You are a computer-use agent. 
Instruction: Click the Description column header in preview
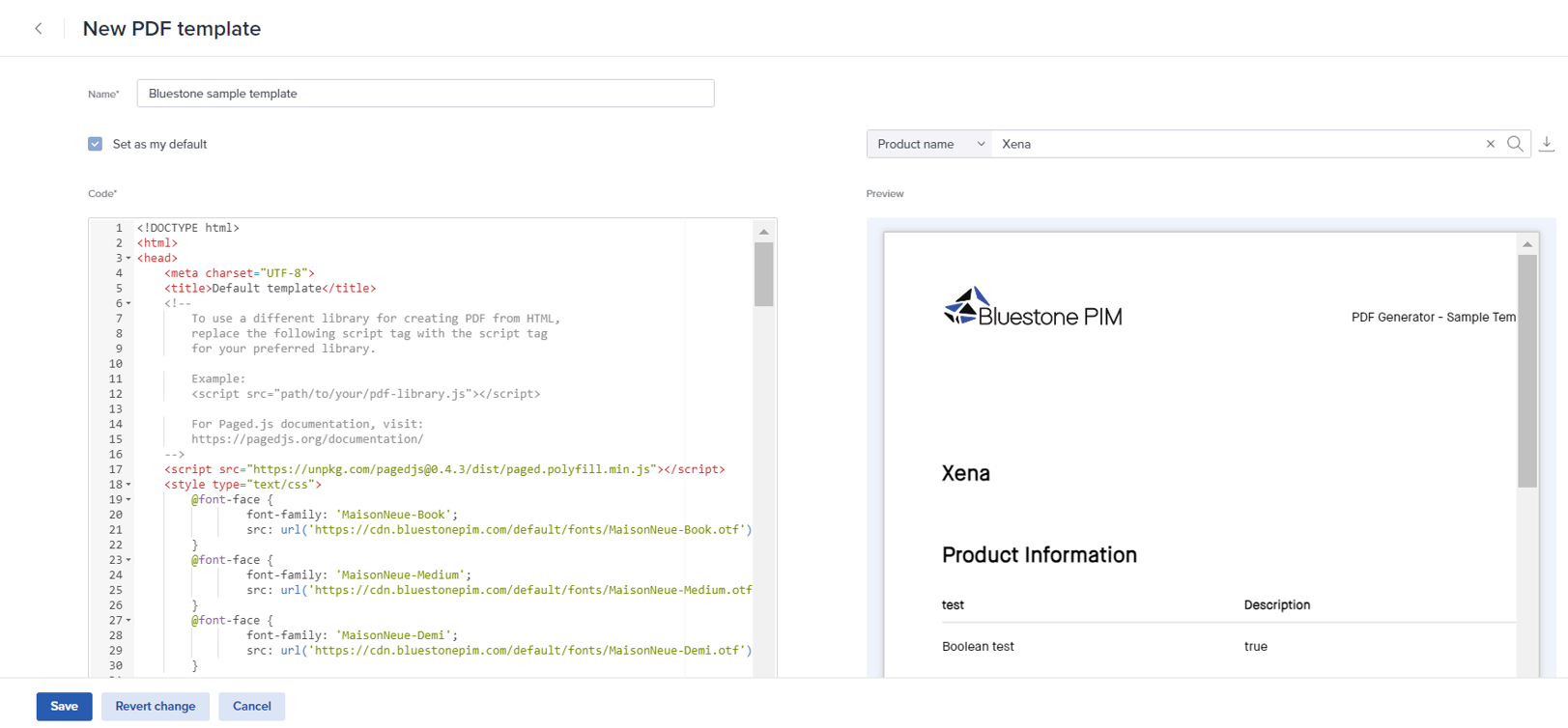(1276, 605)
